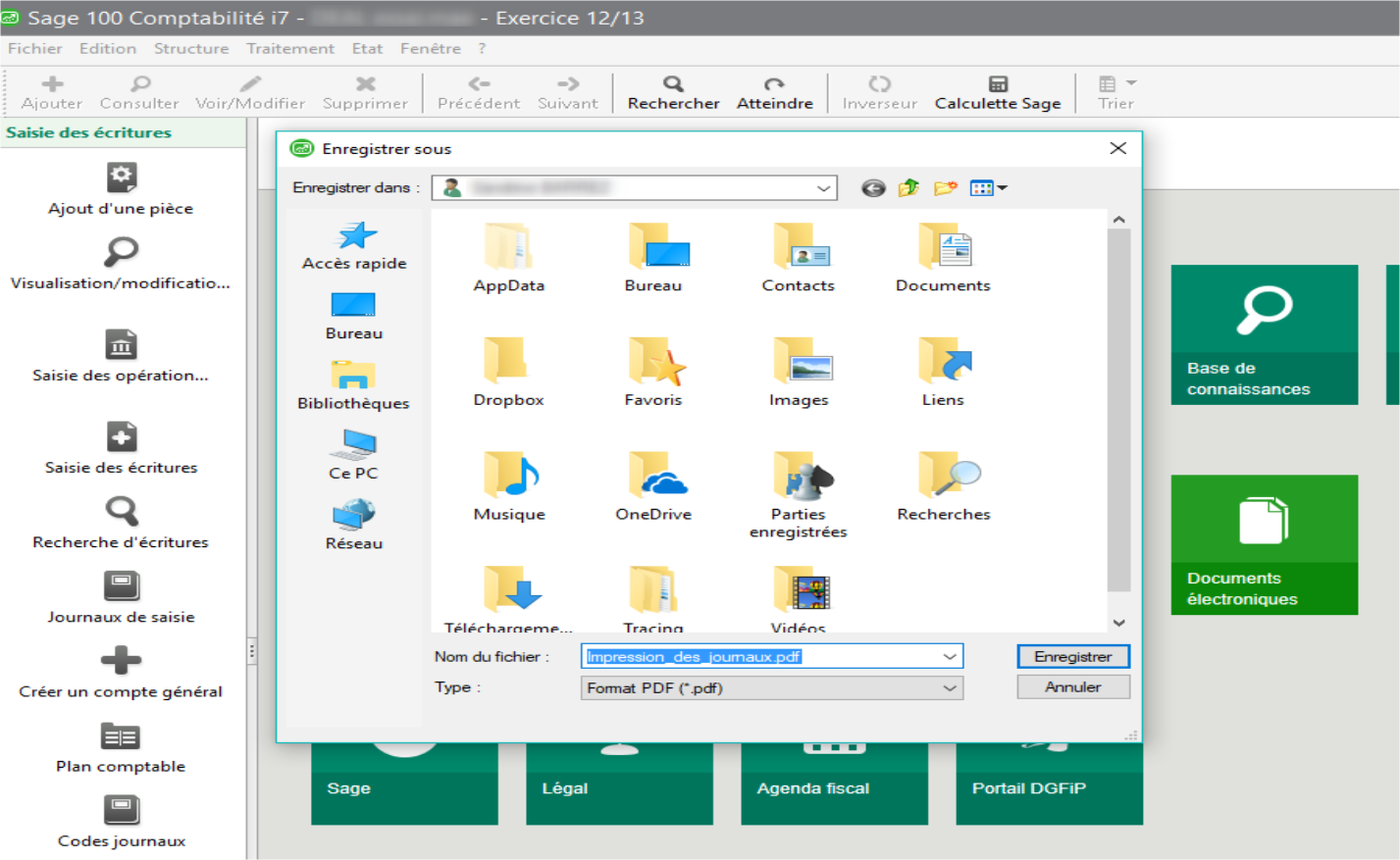This screenshot has width=1400, height=860.
Task: Click the Annuler button
Action: (1072, 687)
